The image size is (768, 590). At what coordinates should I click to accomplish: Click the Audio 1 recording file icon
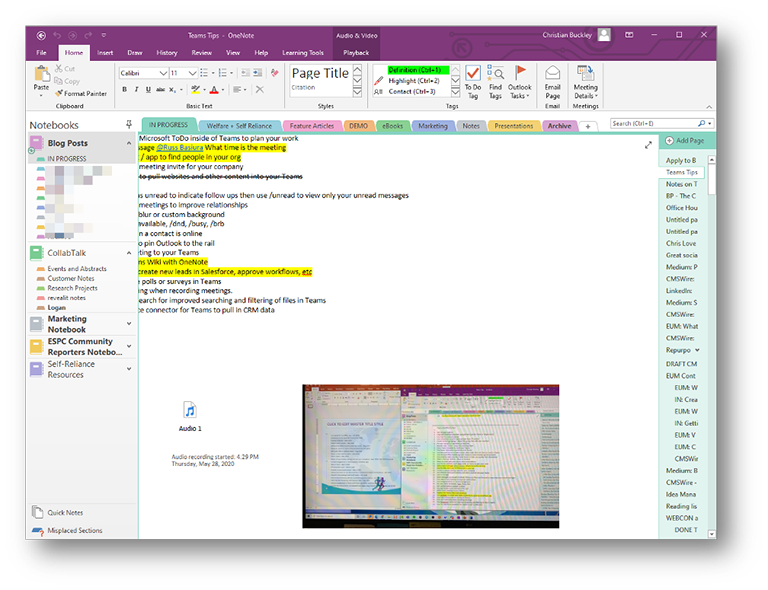pos(190,409)
